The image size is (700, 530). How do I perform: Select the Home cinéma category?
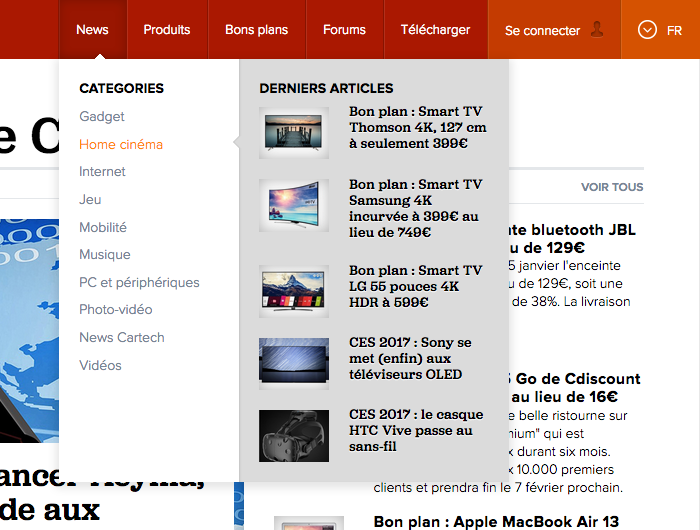point(121,145)
